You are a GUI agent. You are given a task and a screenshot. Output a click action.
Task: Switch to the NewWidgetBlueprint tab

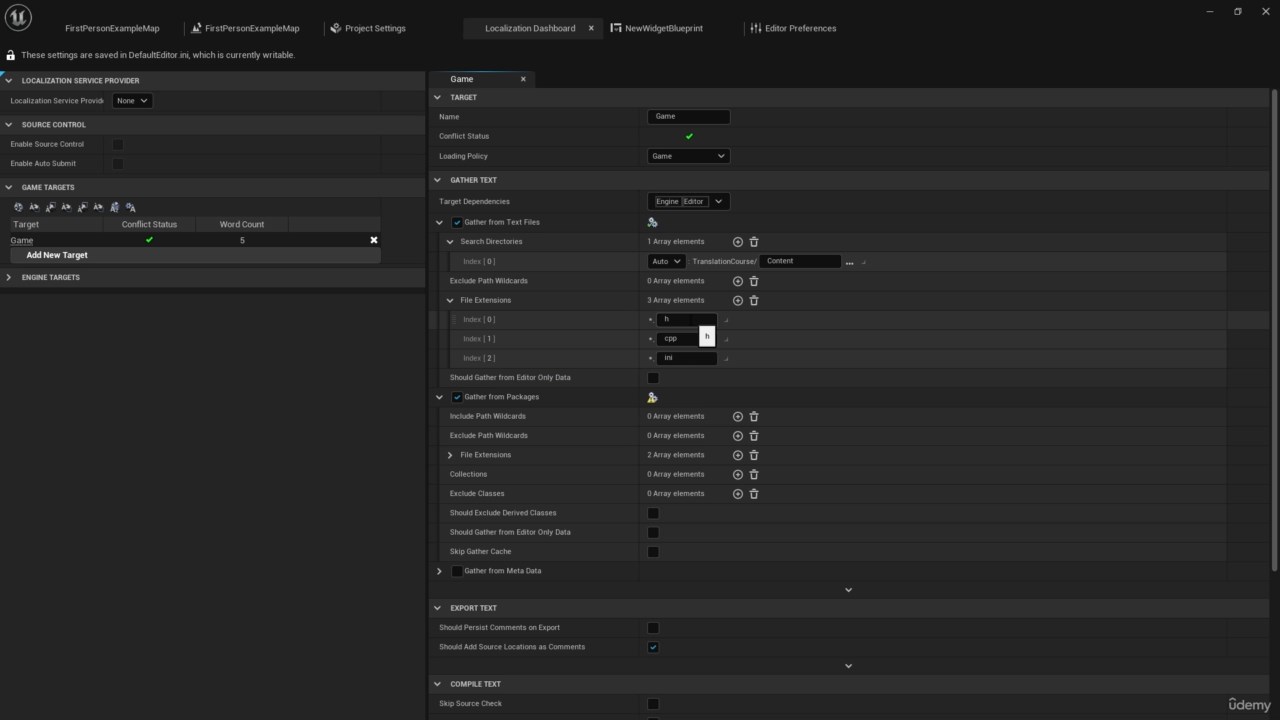[662, 28]
